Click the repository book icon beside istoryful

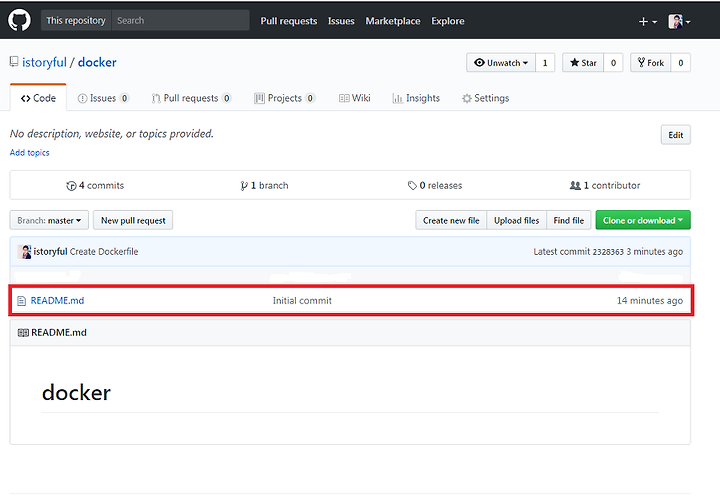click(14, 62)
